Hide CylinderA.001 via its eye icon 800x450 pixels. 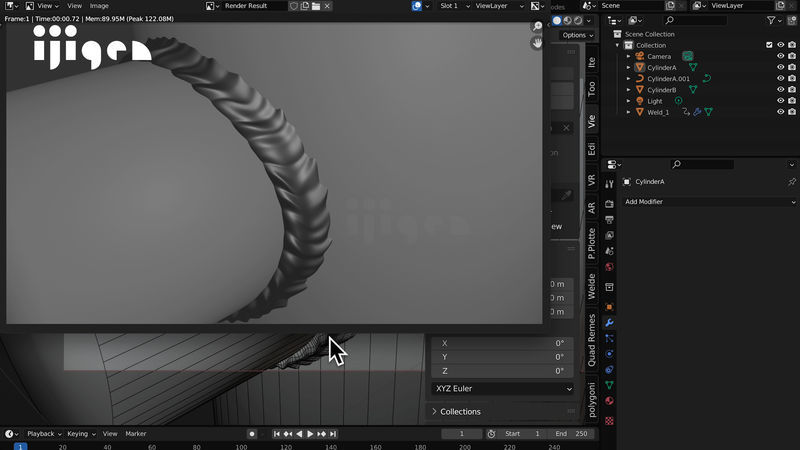tap(781, 79)
